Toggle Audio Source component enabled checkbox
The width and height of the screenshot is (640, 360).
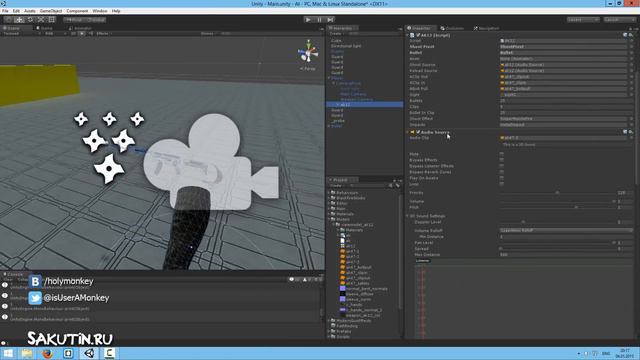tap(418, 132)
